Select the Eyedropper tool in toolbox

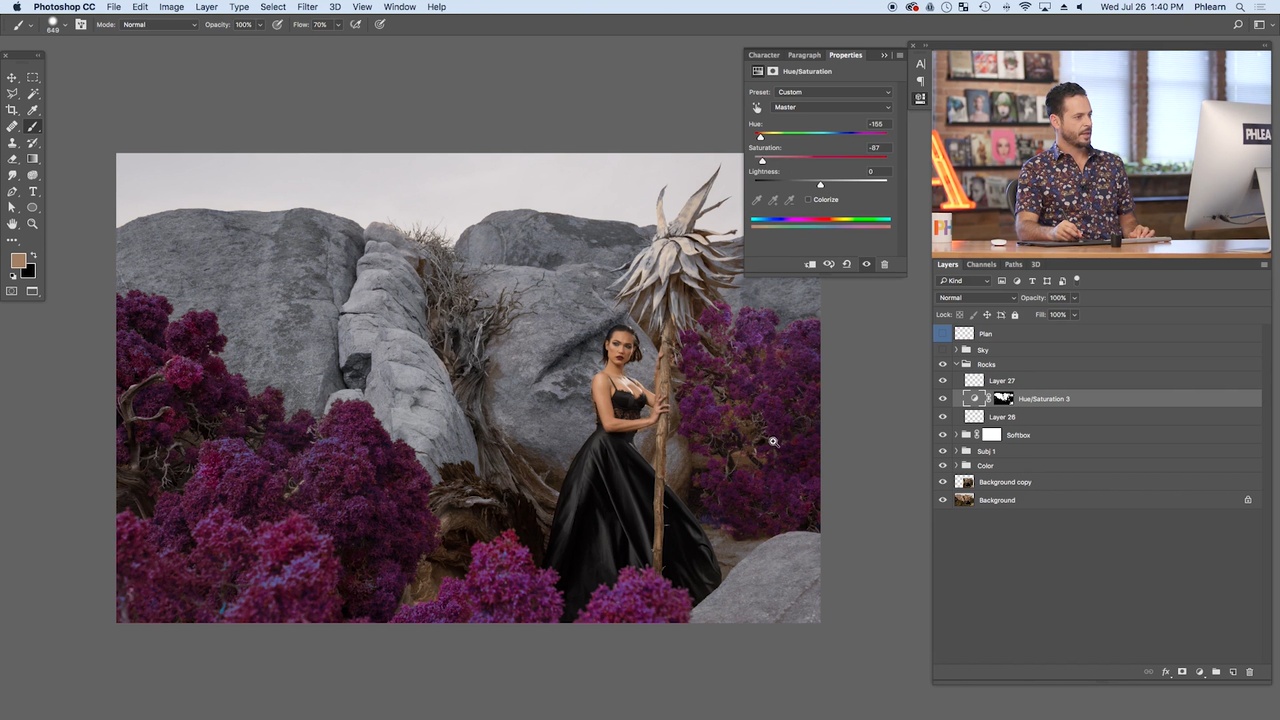pos(33,110)
